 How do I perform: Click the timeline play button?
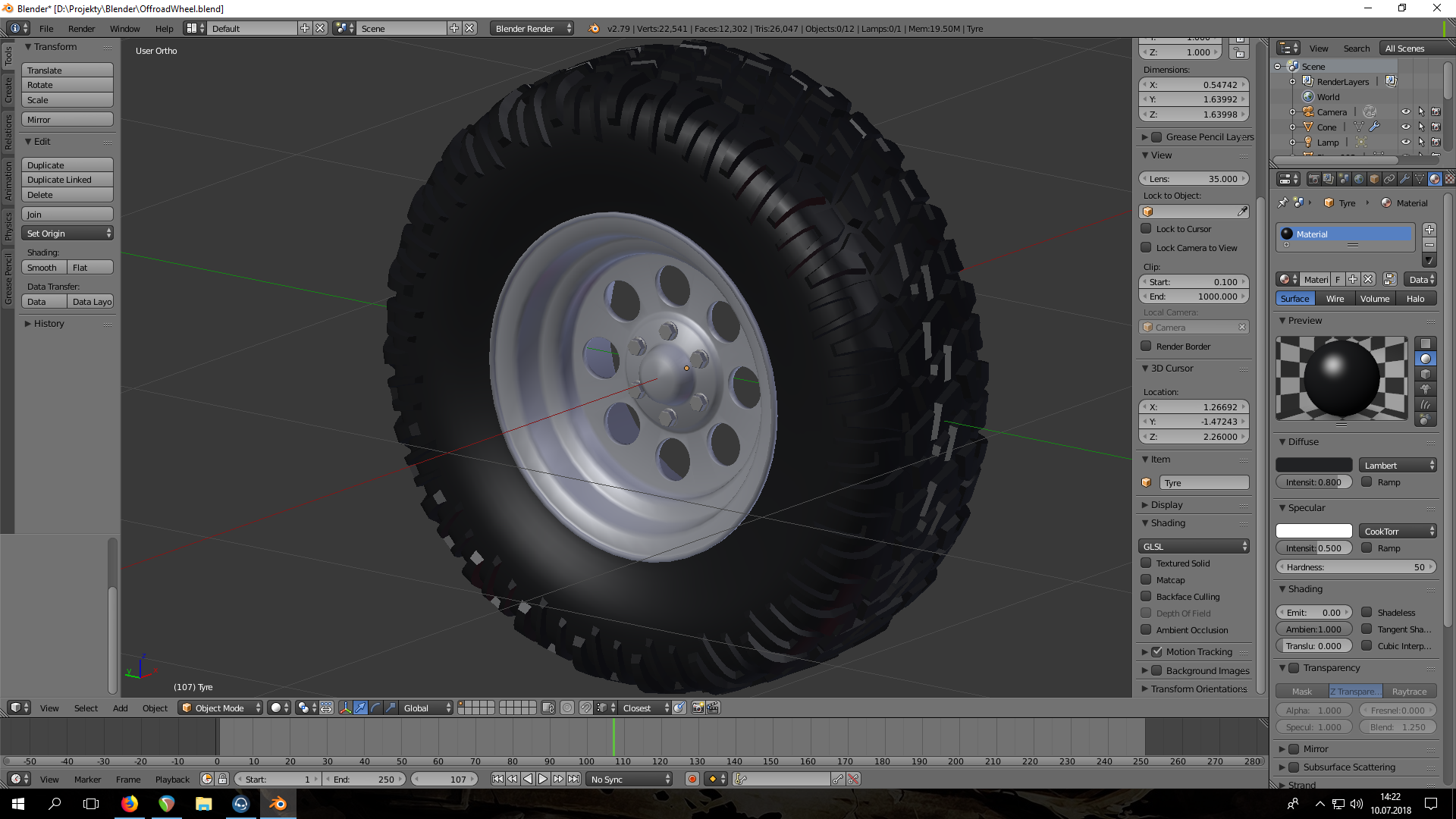(543, 779)
